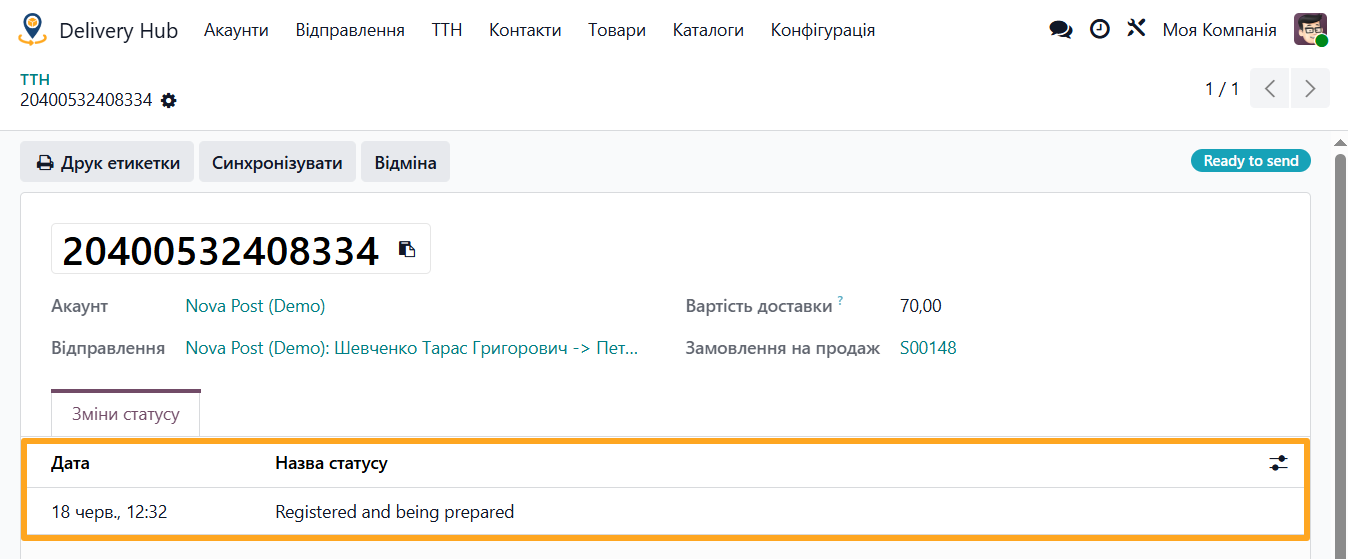Open the gear actions menu beside 20400532408334
The width and height of the screenshot is (1348, 559).
169,100
